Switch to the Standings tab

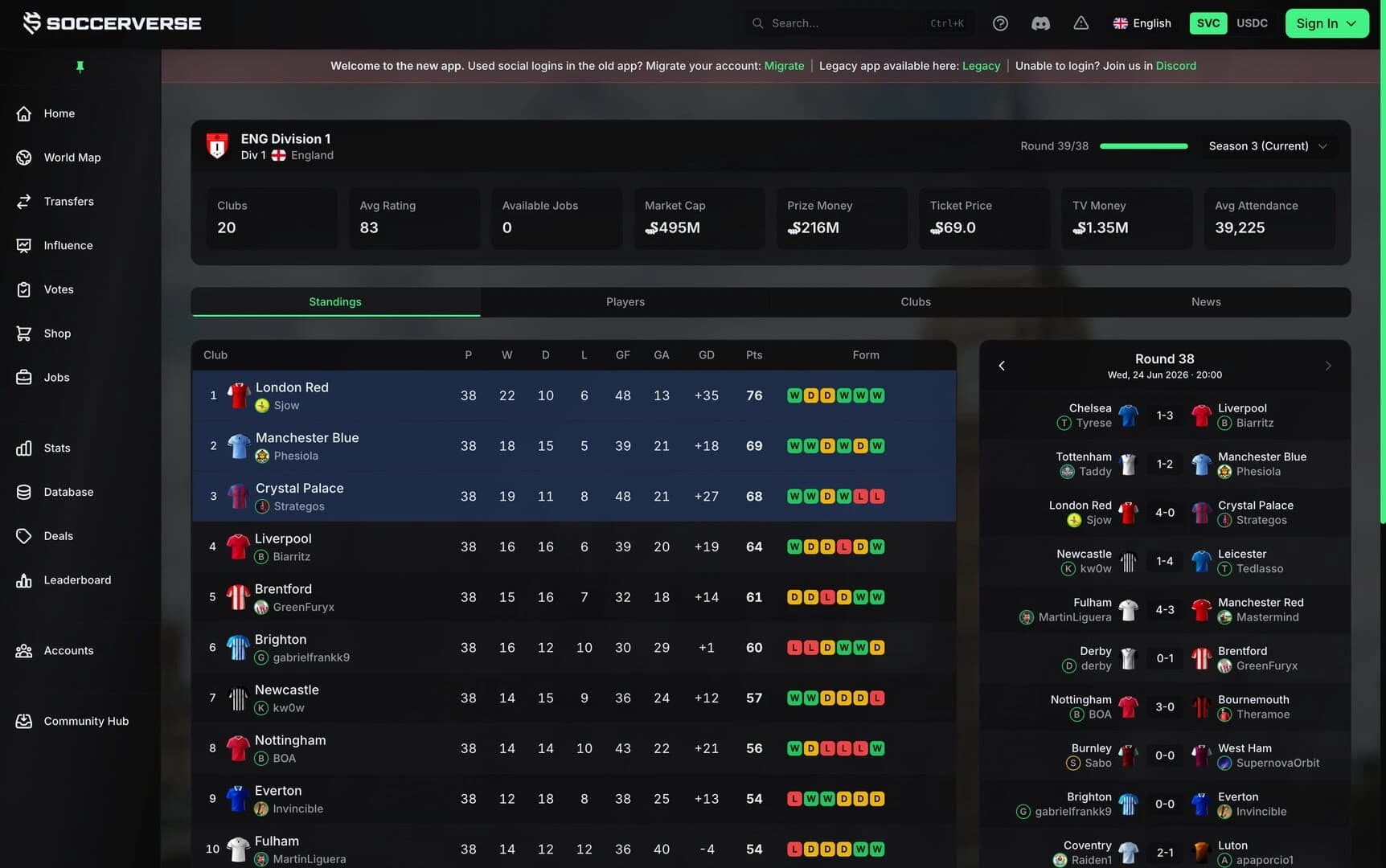point(335,302)
